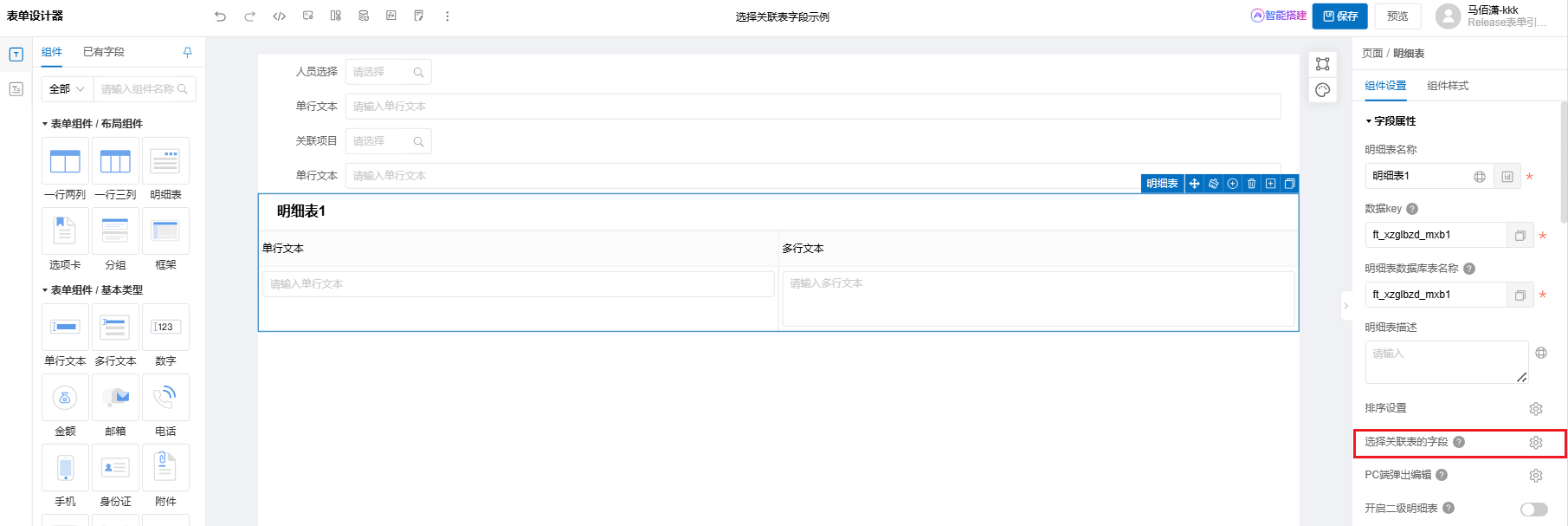Open the form edit note icon

419,16
